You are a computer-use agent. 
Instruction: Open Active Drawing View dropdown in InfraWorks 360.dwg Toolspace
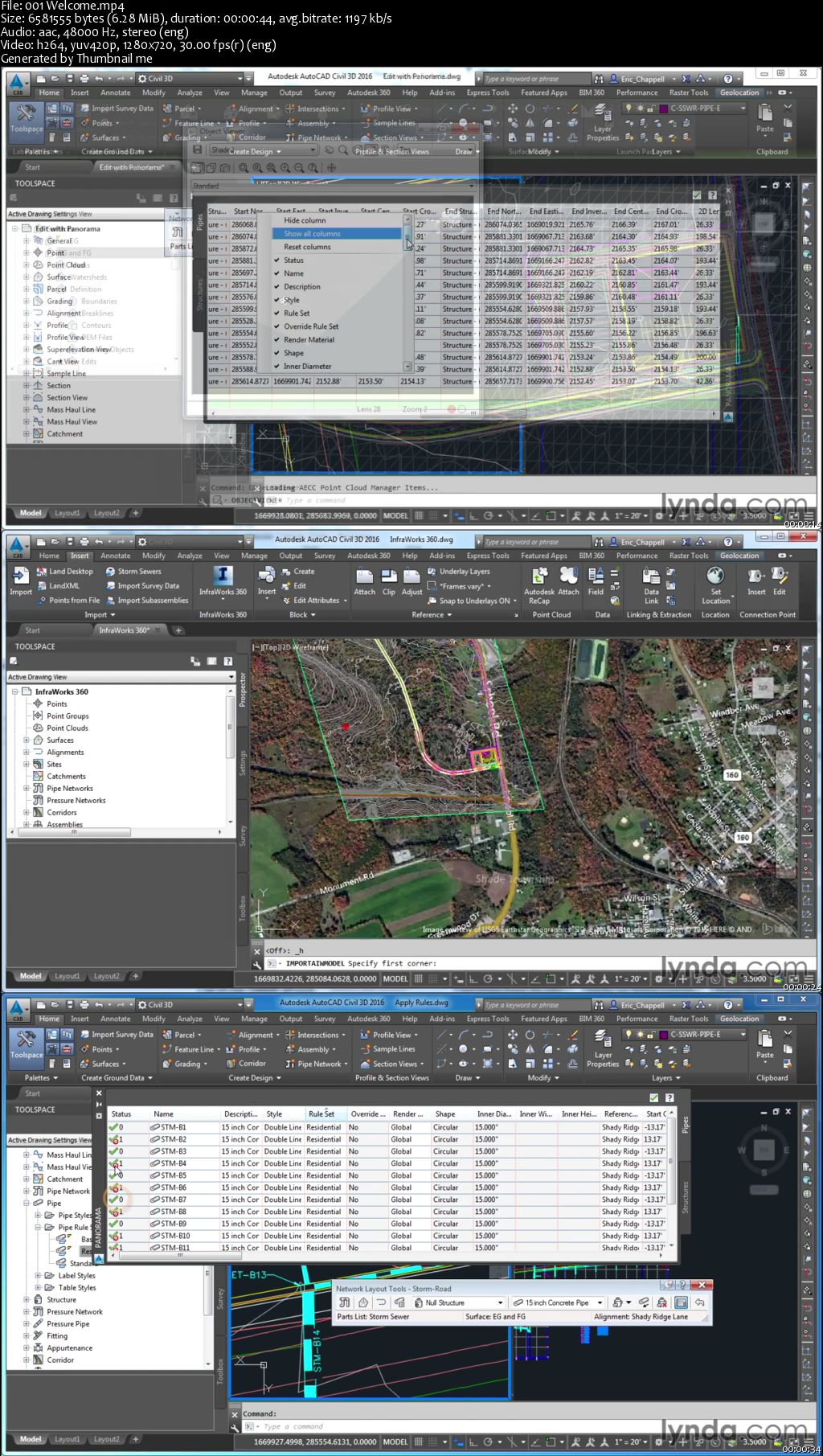click(x=231, y=677)
